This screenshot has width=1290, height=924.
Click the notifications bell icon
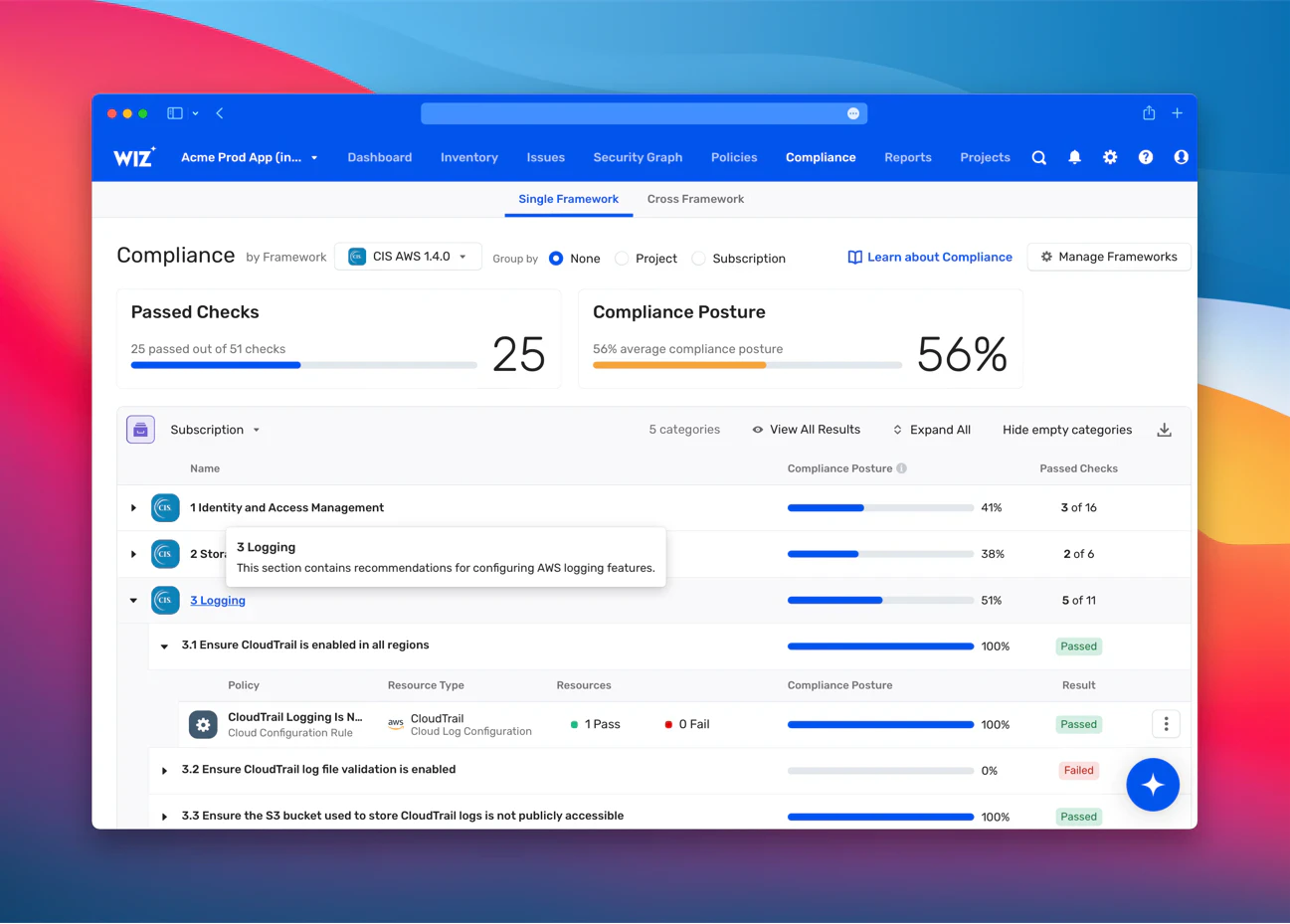tap(1075, 157)
